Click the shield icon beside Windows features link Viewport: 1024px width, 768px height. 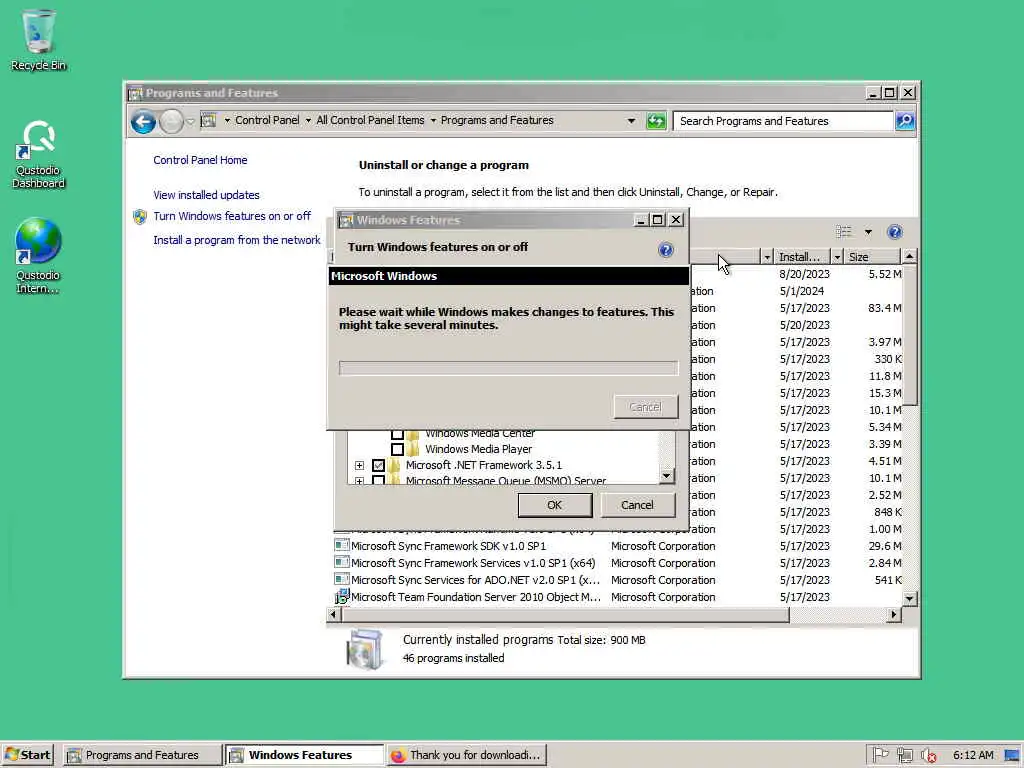click(x=140, y=217)
